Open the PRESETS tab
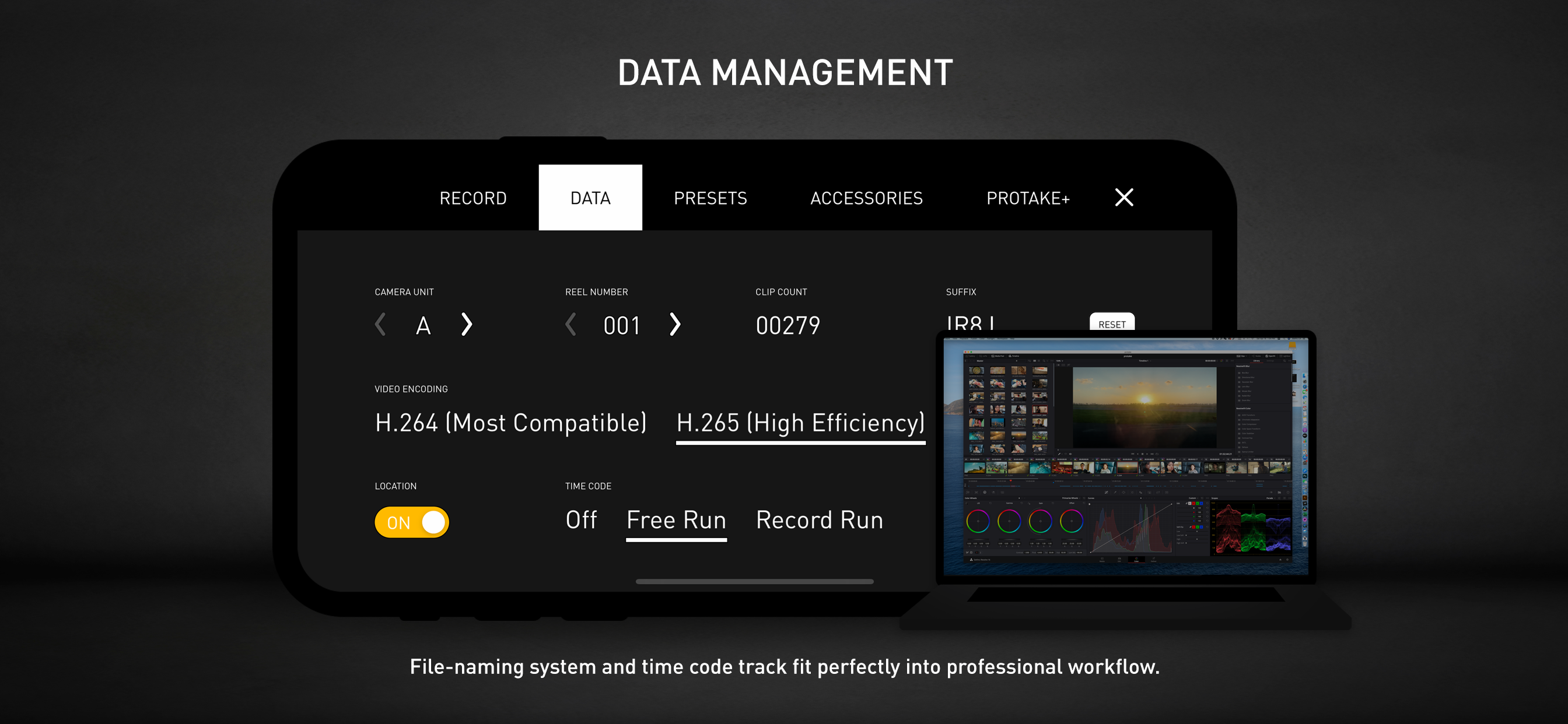Image resolution: width=1568 pixels, height=724 pixels. (710, 198)
